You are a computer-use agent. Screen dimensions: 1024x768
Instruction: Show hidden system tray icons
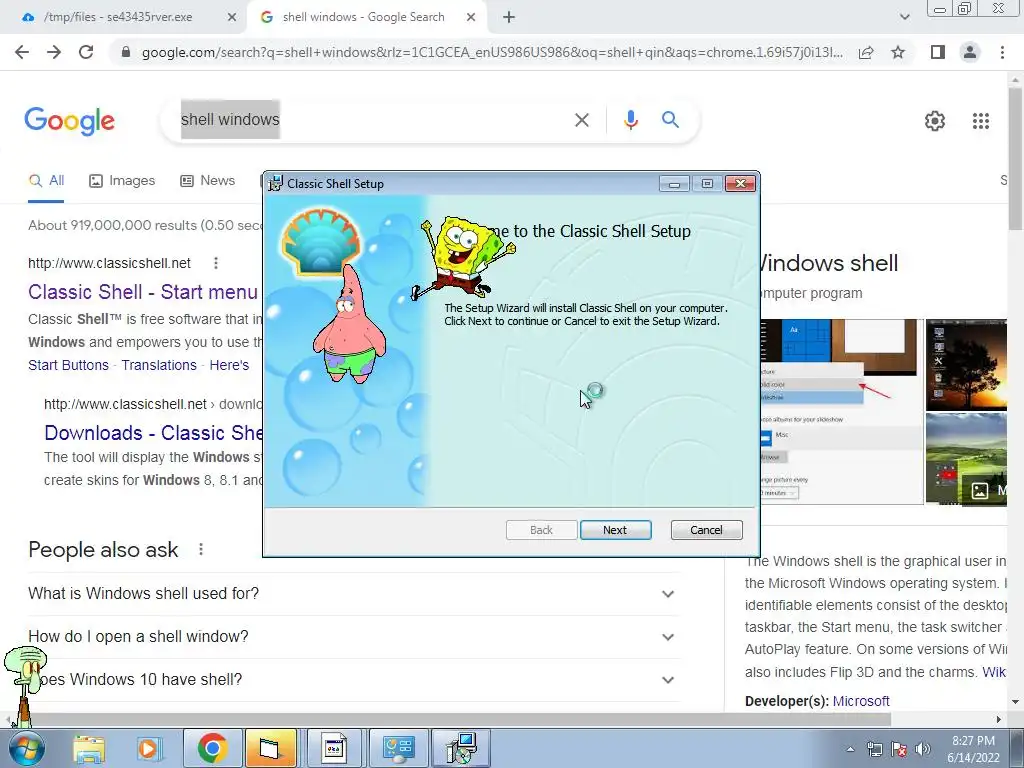pyautogui.click(x=850, y=749)
